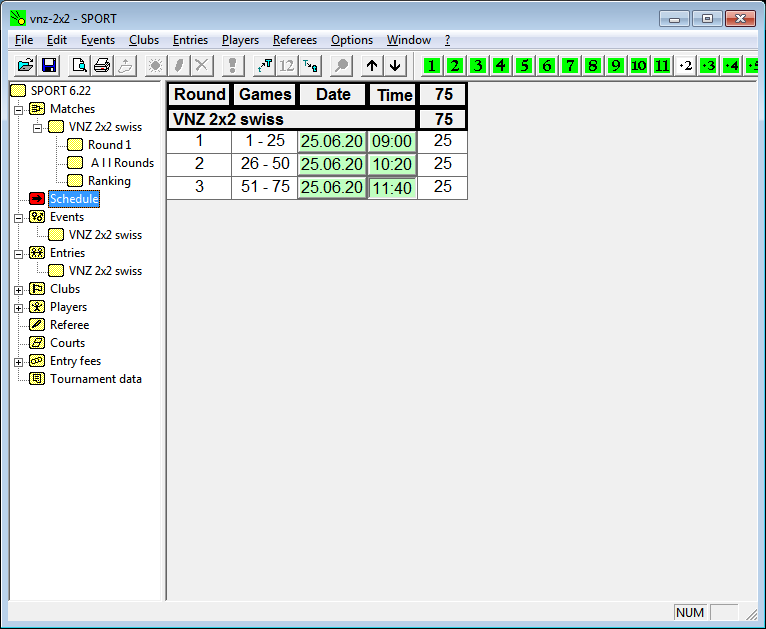766x629 pixels.
Task: Open the Ranking item under Matches
Action: click(109, 181)
